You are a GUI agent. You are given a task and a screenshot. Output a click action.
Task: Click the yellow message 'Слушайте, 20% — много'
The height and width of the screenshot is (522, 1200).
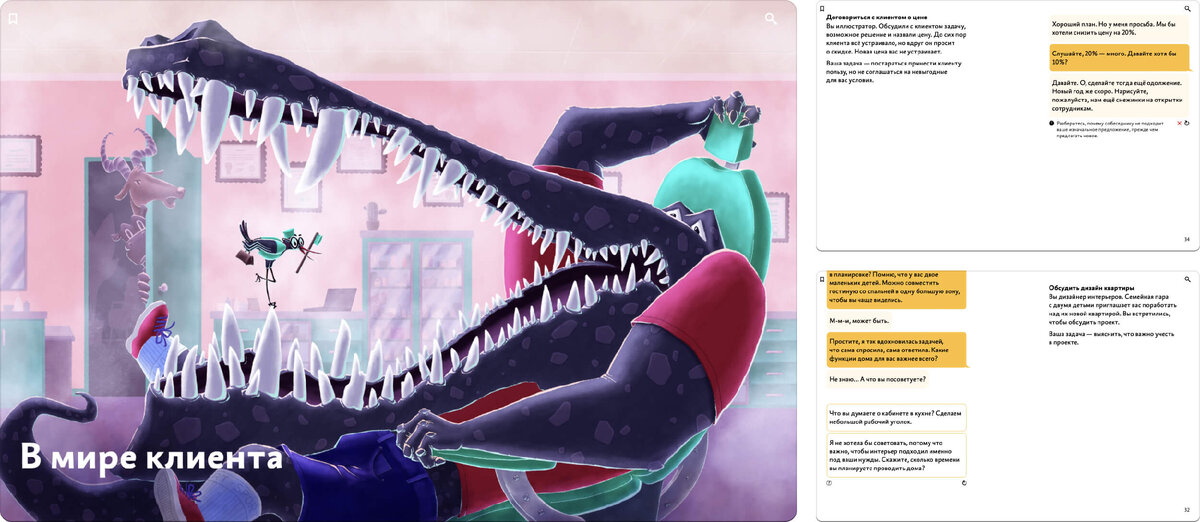(x=1120, y=56)
